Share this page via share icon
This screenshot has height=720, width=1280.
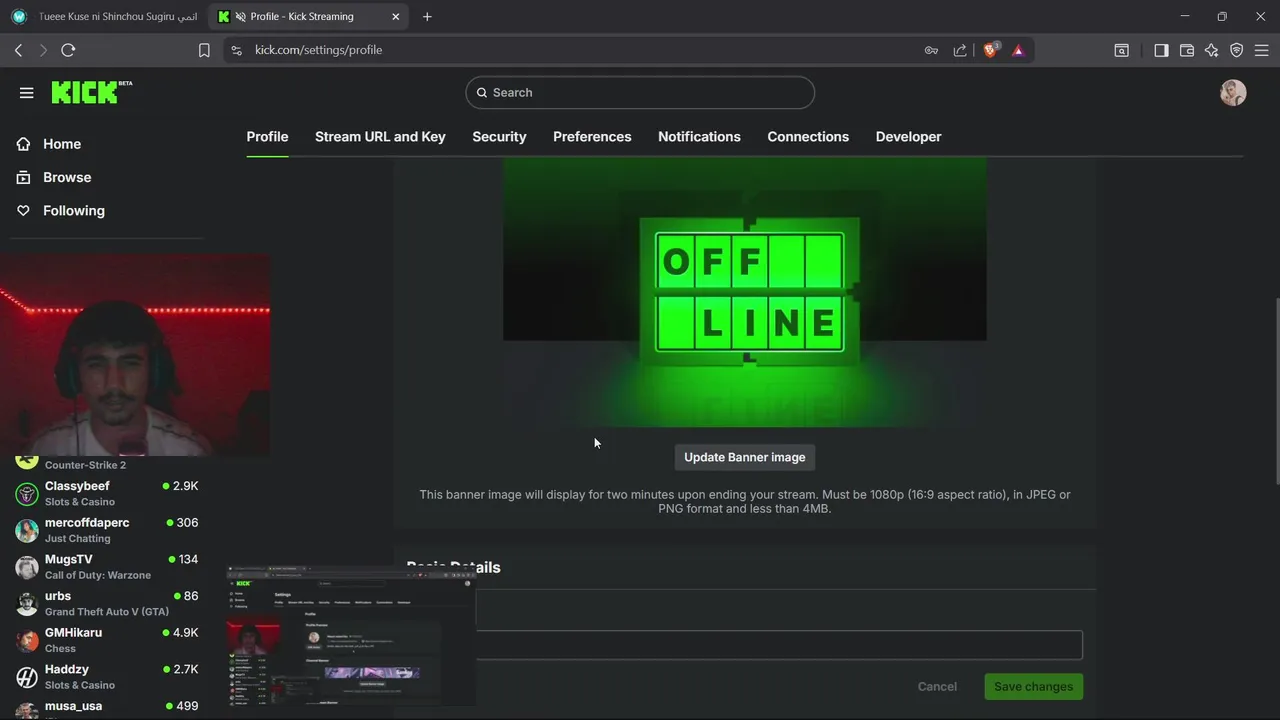[960, 50]
